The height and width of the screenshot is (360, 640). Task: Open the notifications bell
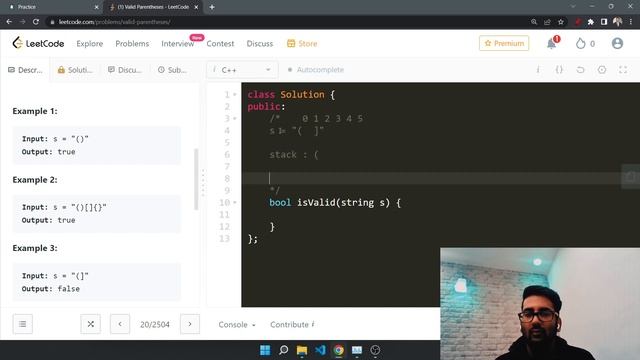551,43
